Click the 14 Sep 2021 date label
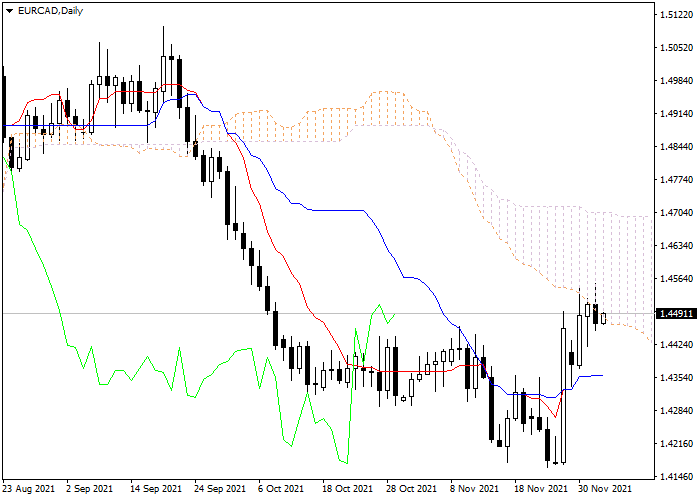This screenshot has width=700, height=500. 156,489
